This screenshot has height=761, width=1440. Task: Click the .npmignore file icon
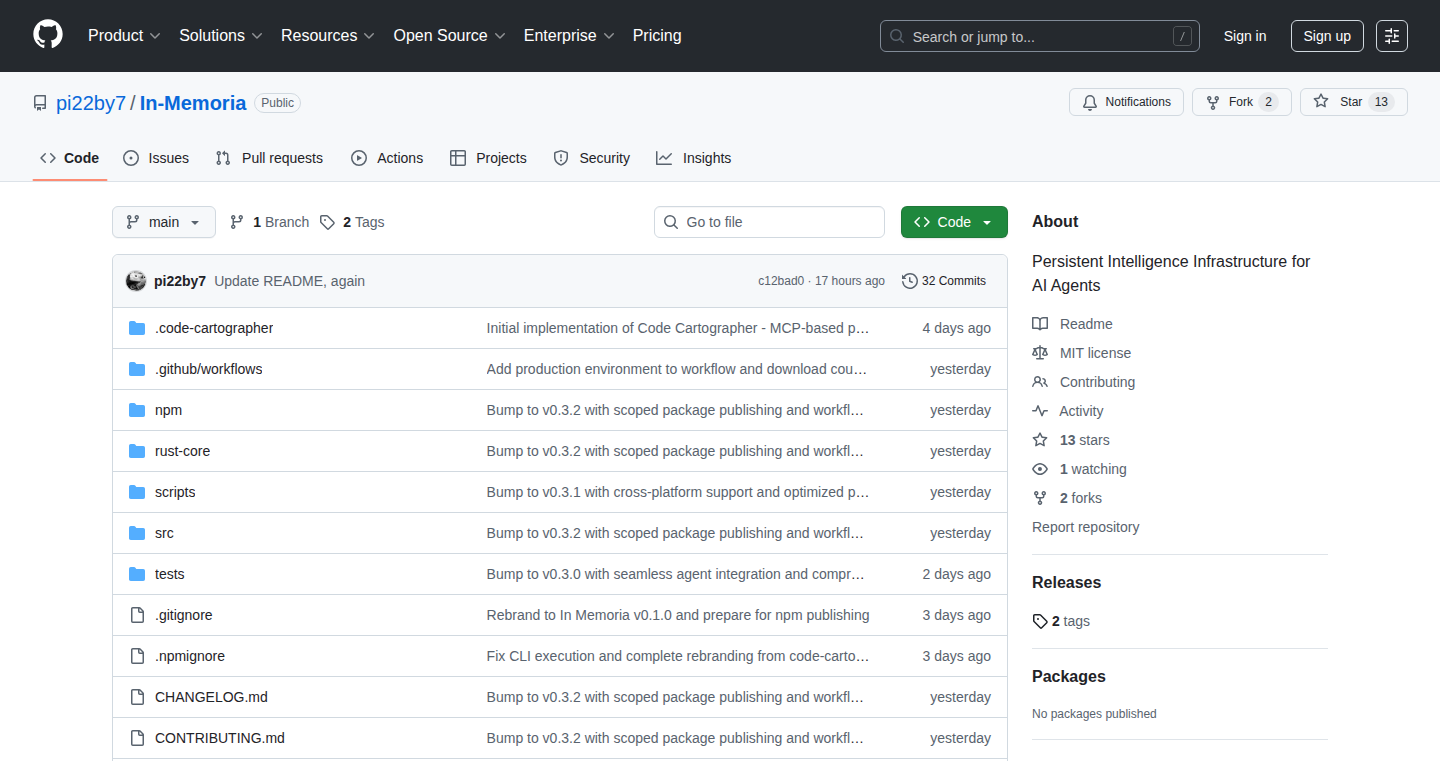(137, 656)
